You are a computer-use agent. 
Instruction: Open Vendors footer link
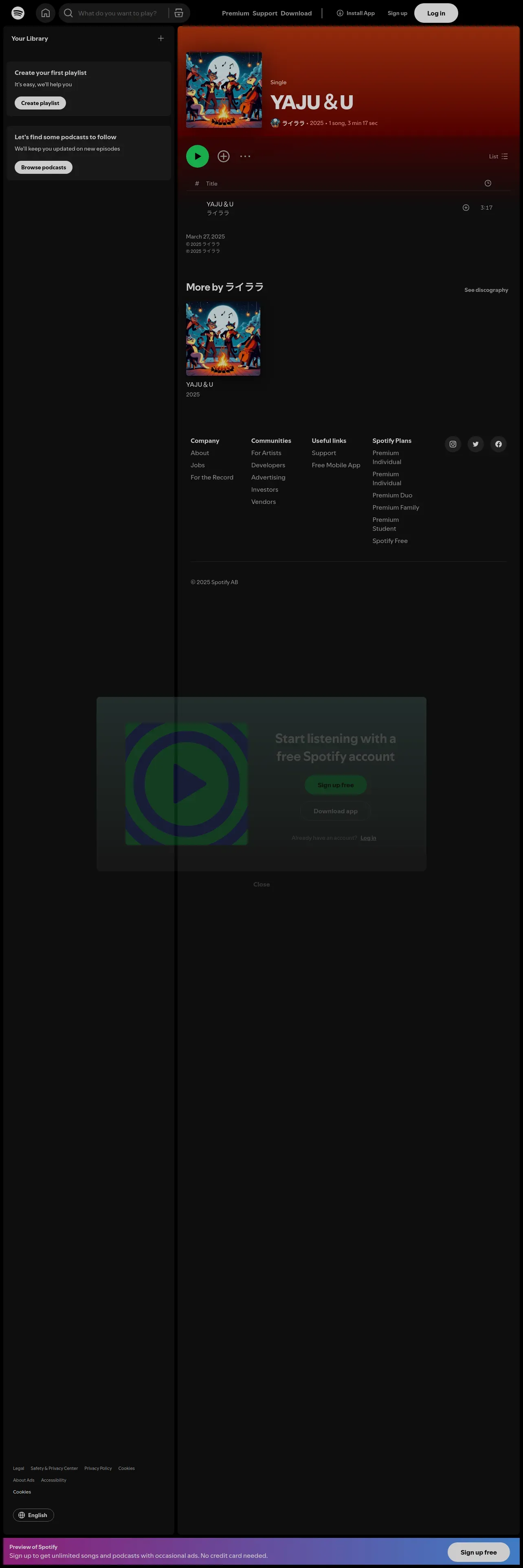(x=263, y=501)
